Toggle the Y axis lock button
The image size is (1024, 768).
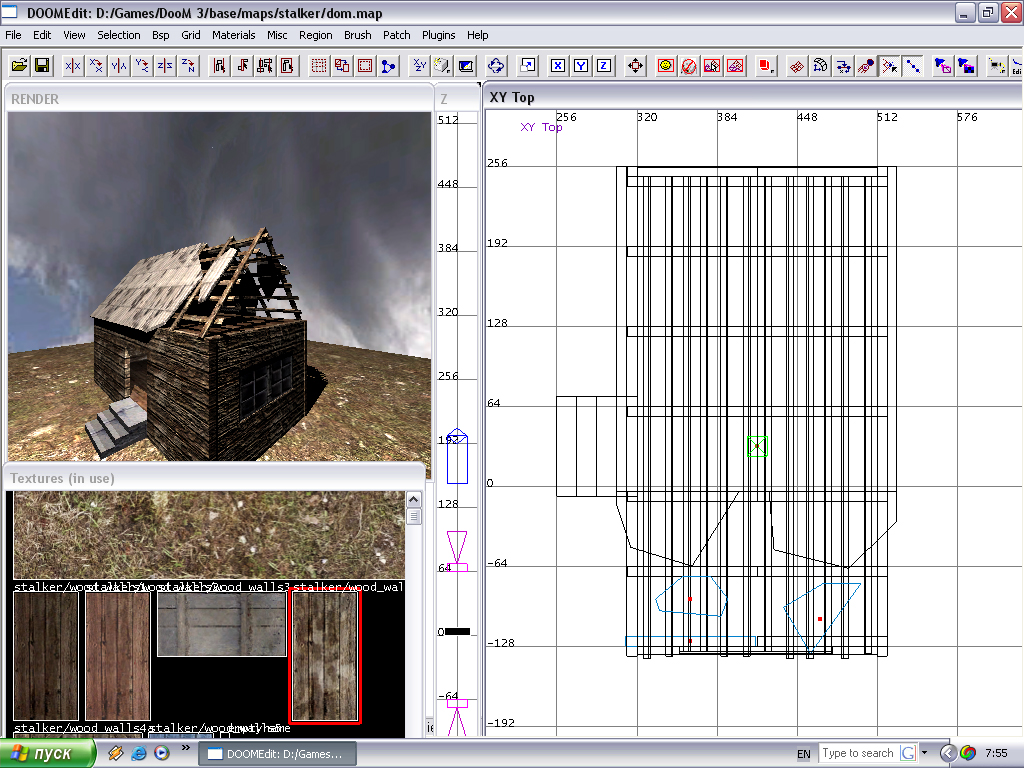[x=581, y=66]
